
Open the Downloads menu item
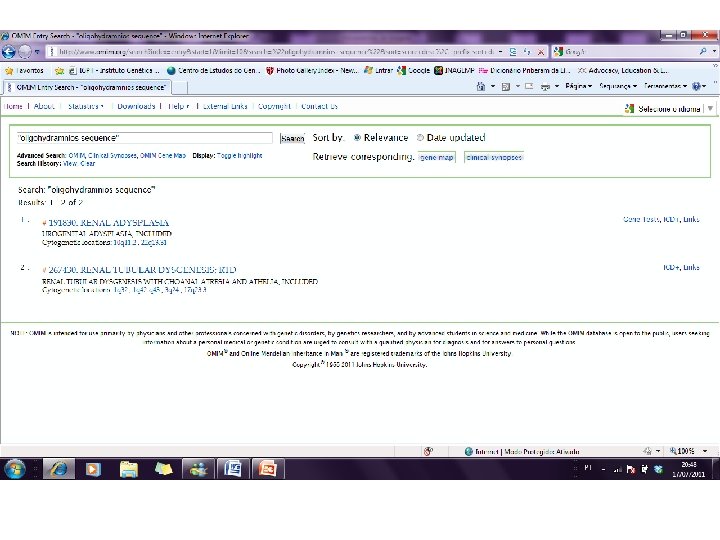[136, 107]
